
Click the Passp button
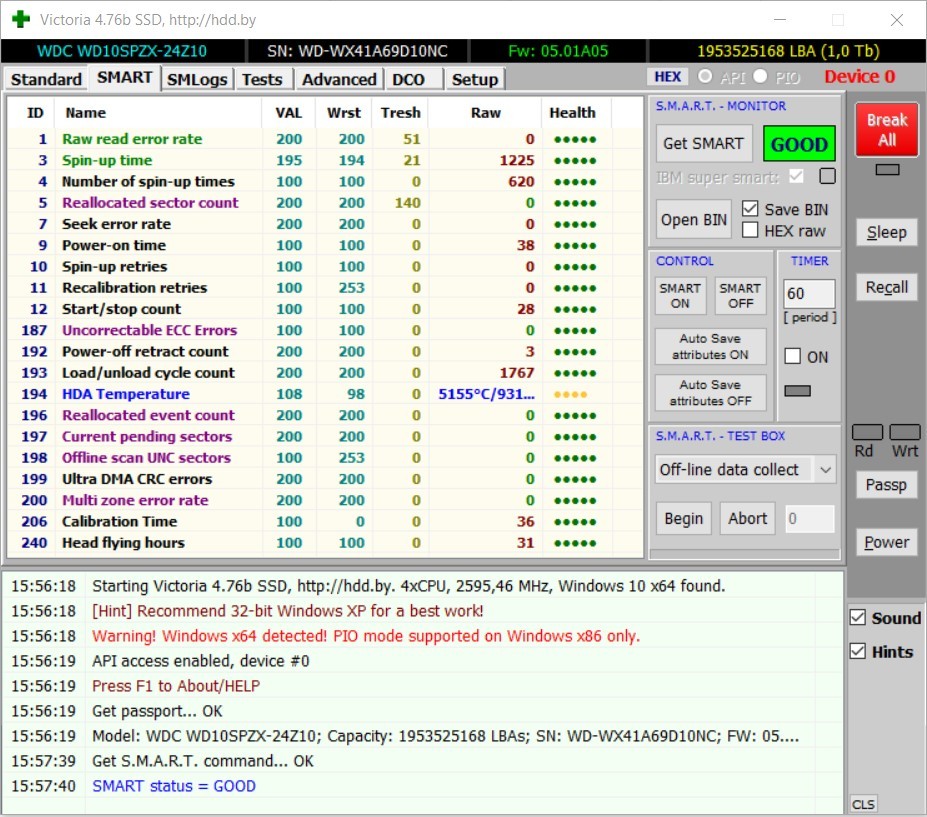(886, 485)
